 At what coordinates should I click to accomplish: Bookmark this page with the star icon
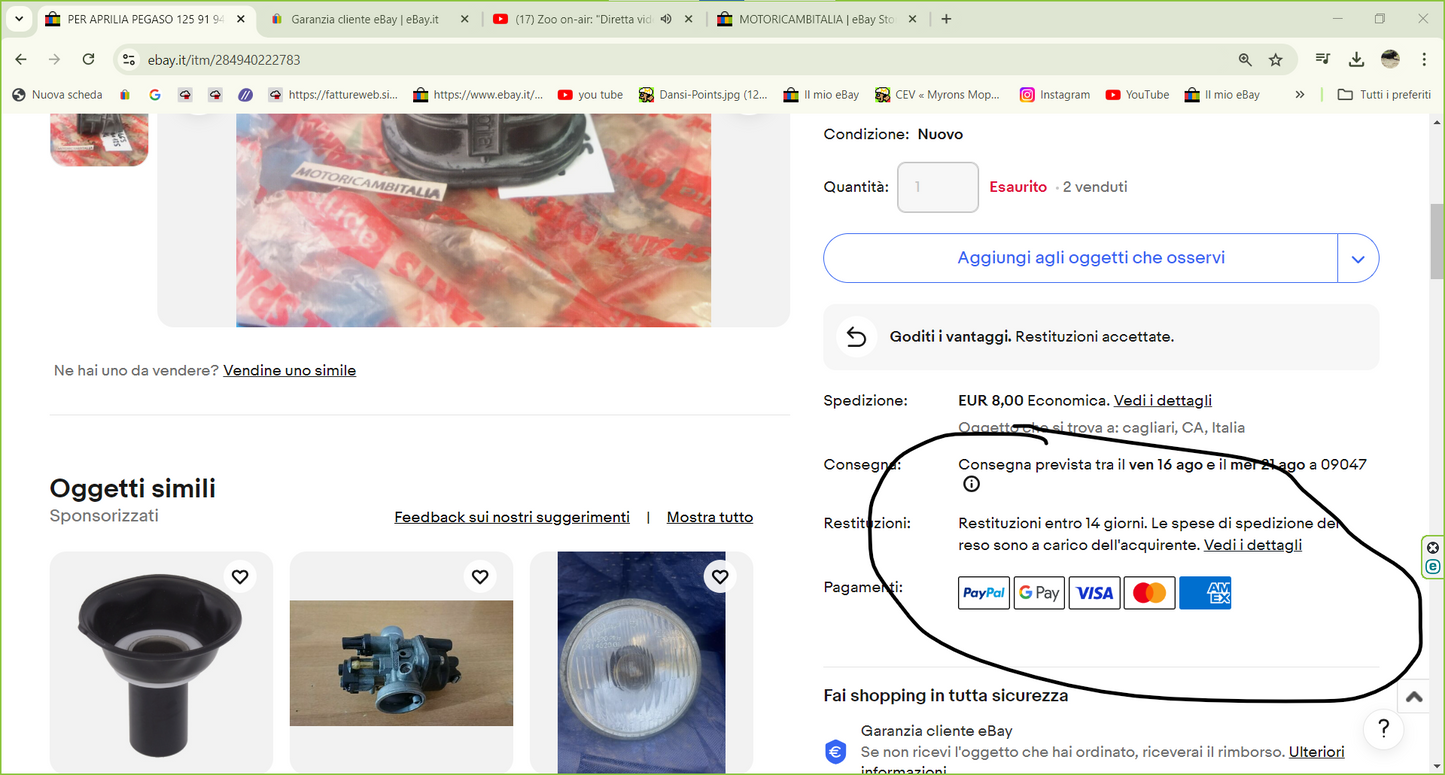(1276, 60)
